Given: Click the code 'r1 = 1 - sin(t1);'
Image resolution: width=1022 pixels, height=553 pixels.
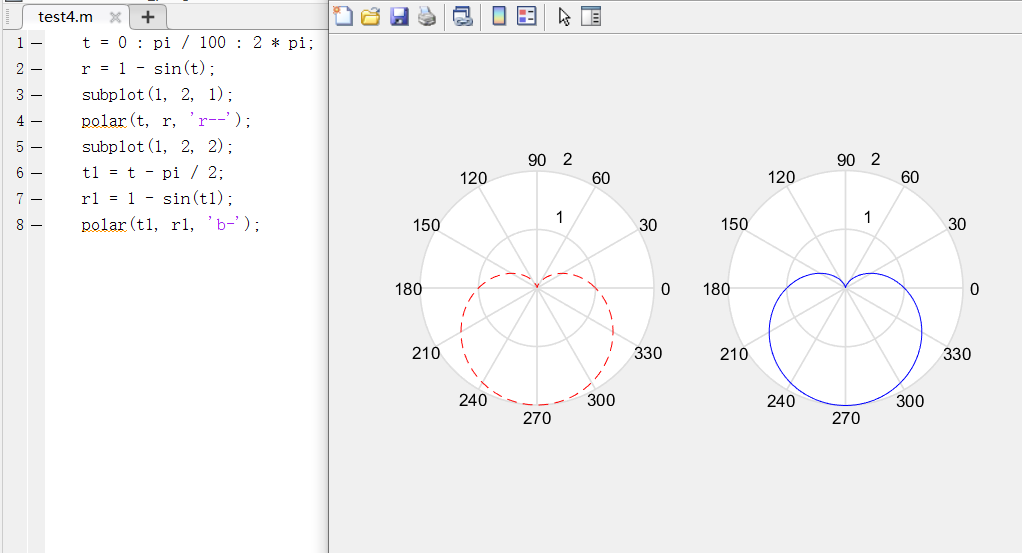Looking at the screenshot, I should 157,198.
